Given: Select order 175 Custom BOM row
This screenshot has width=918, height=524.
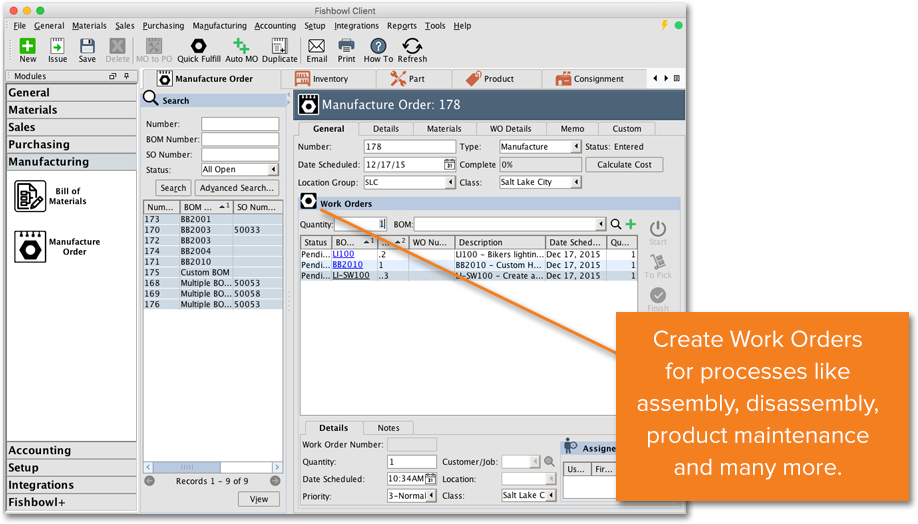Looking at the screenshot, I should point(213,272).
